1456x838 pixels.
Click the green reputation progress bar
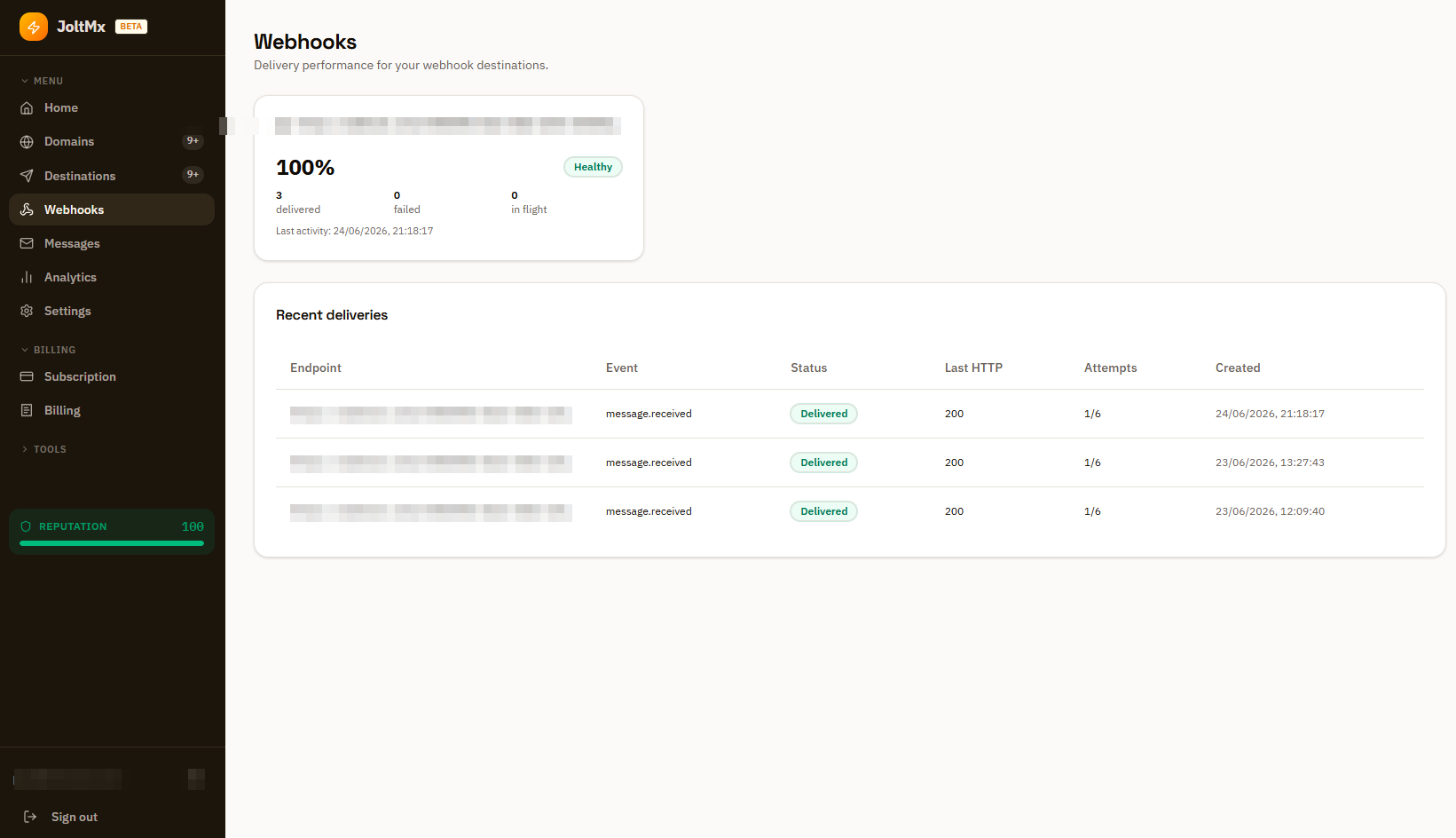pos(112,543)
